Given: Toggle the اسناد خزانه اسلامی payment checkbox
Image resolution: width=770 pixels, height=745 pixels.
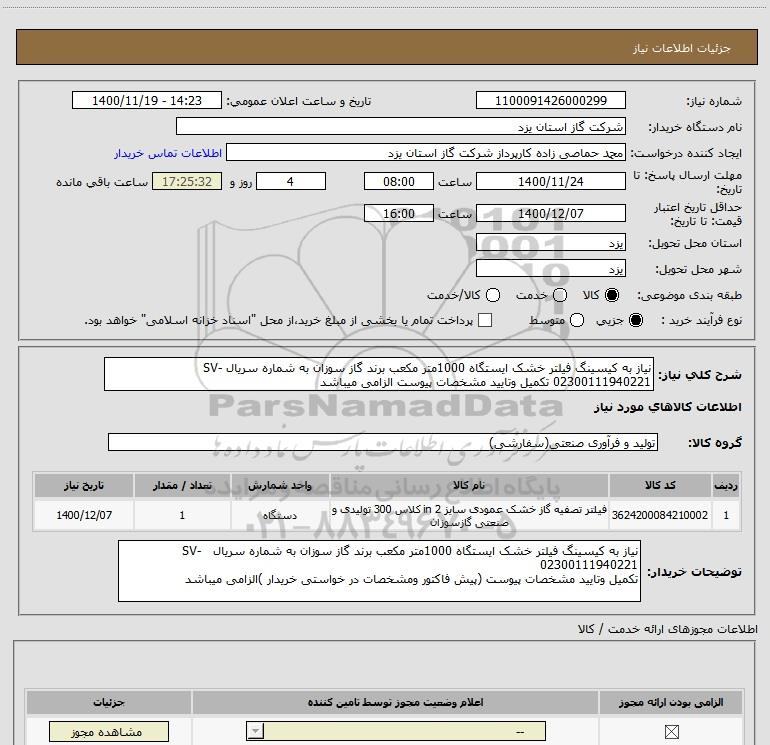Looking at the screenshot, I should tap(485, 320).
